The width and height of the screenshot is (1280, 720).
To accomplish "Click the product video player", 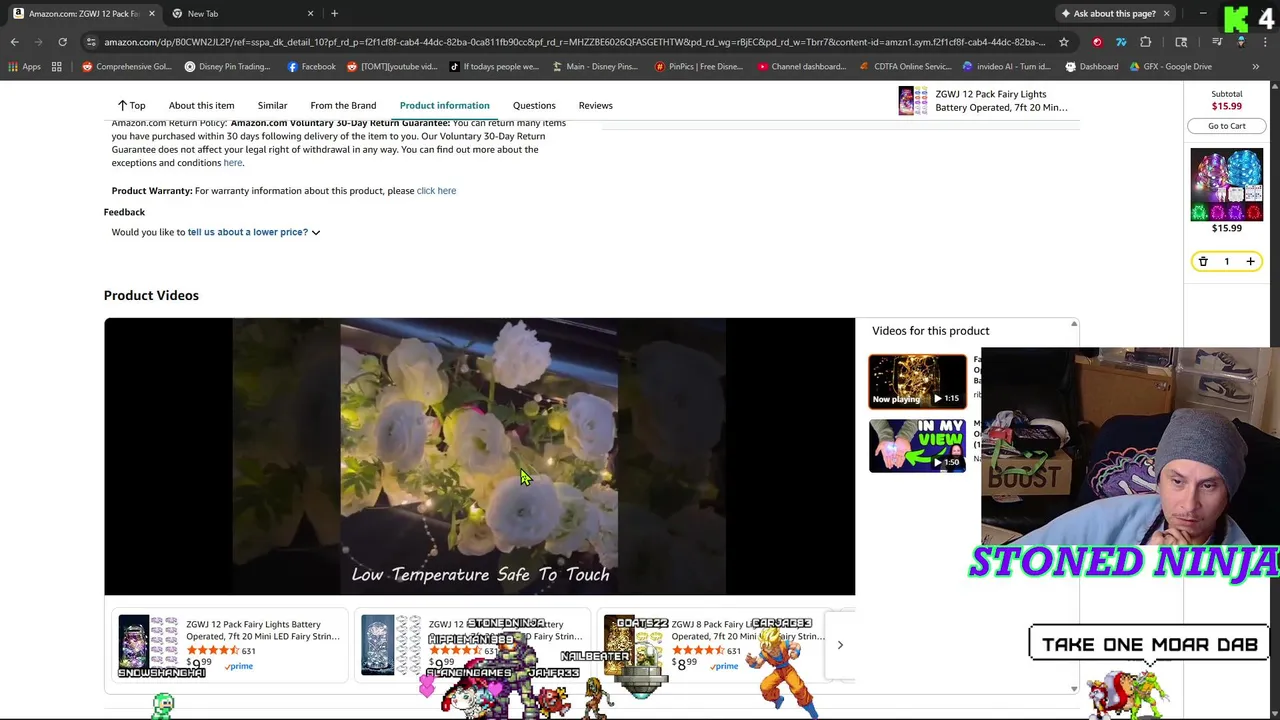I will point(479,456).
